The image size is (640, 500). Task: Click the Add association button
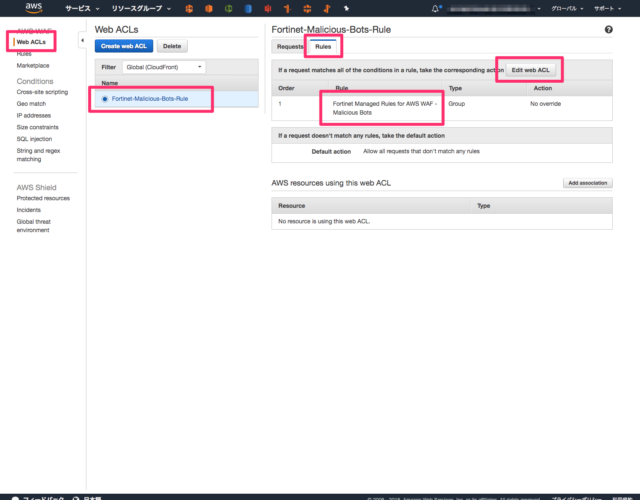tap(588, 183)
